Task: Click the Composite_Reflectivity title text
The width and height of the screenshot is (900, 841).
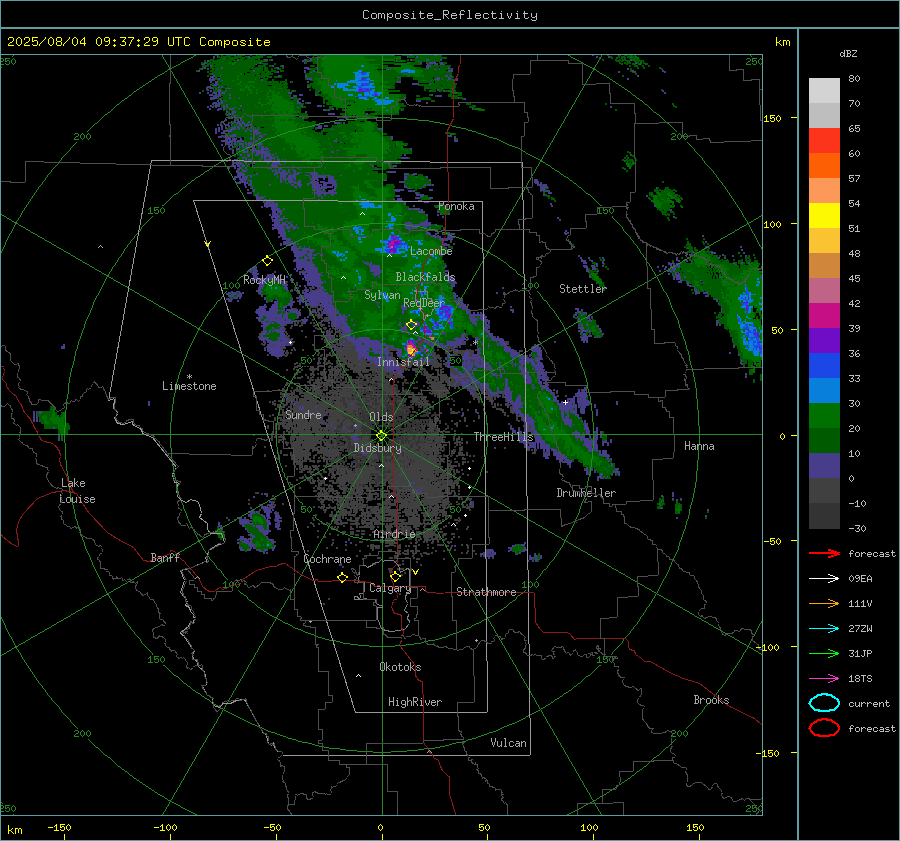Action: pyautogui.click(x=449, y=15)
